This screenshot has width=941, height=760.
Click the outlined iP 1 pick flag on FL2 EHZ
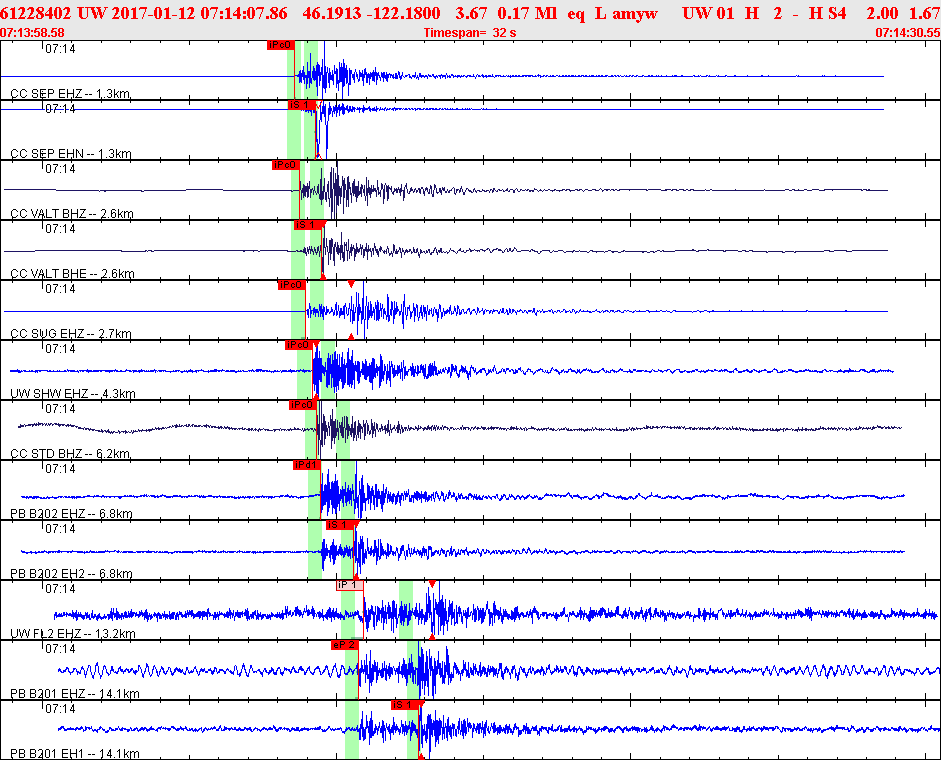coord(349,585)
